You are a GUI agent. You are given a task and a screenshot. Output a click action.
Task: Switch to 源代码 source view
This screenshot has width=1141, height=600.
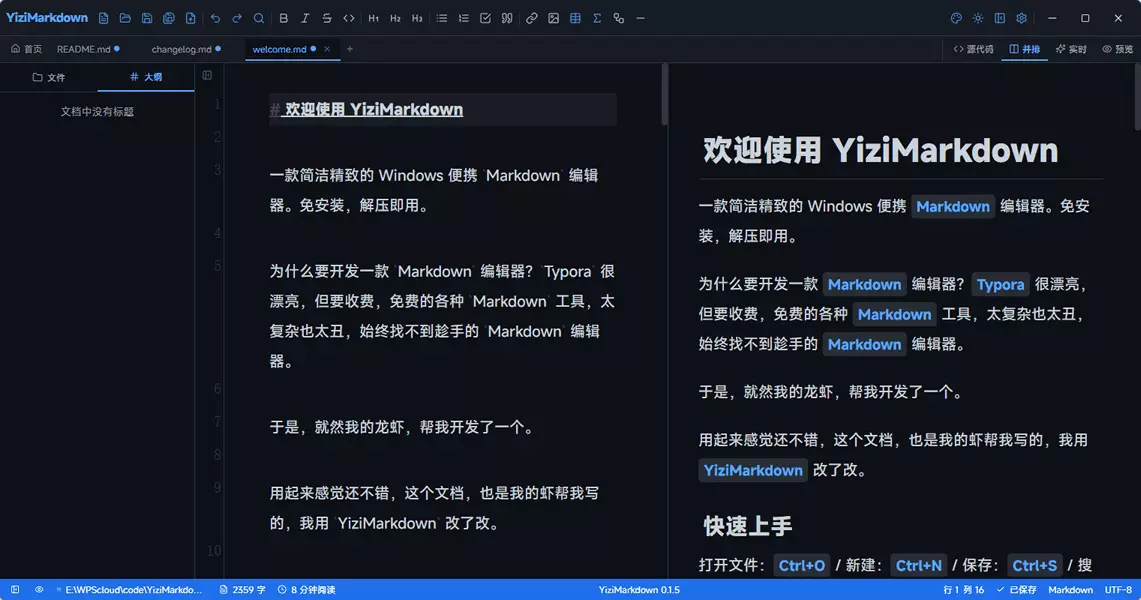(x=974, y=49)
